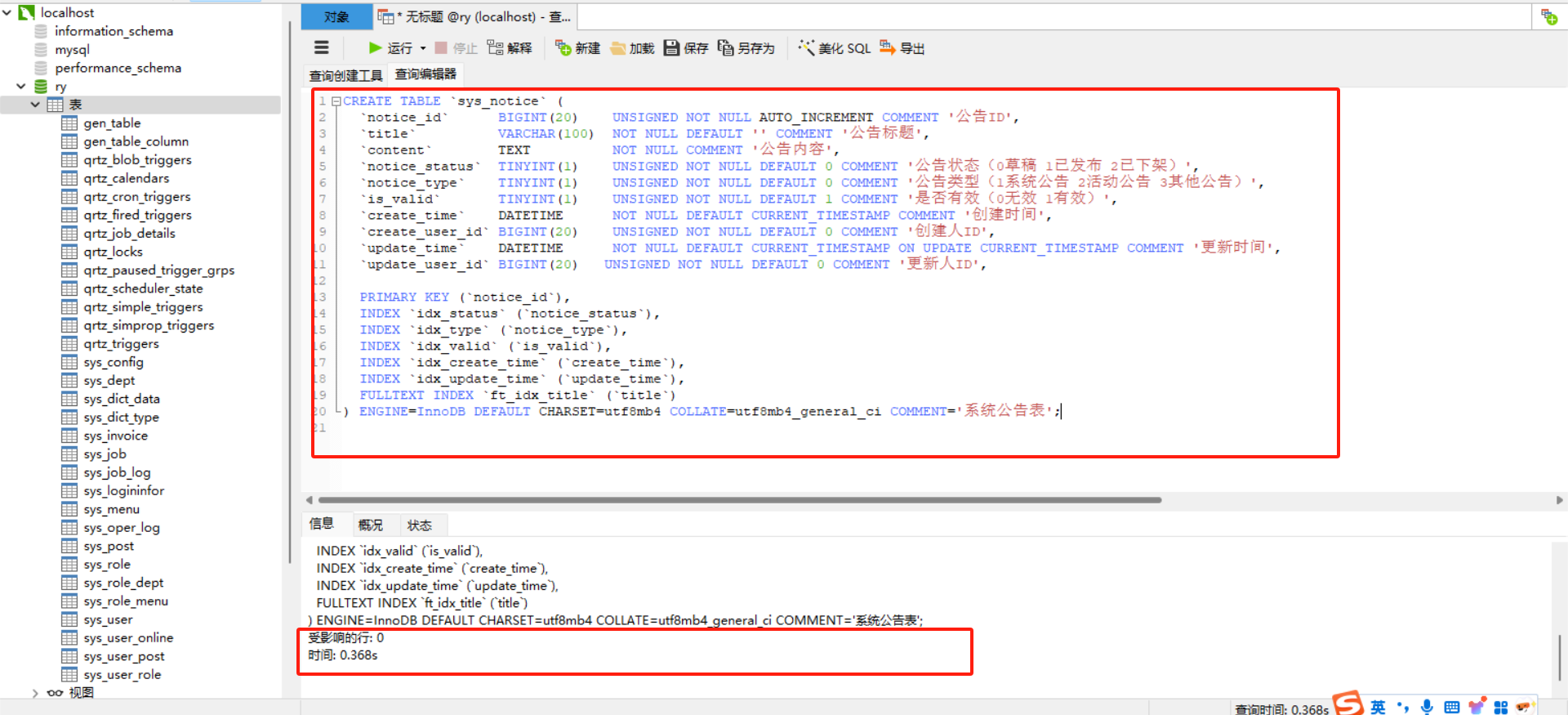Click the navigation tree vertical scrollbar

[x=290, y=293]
